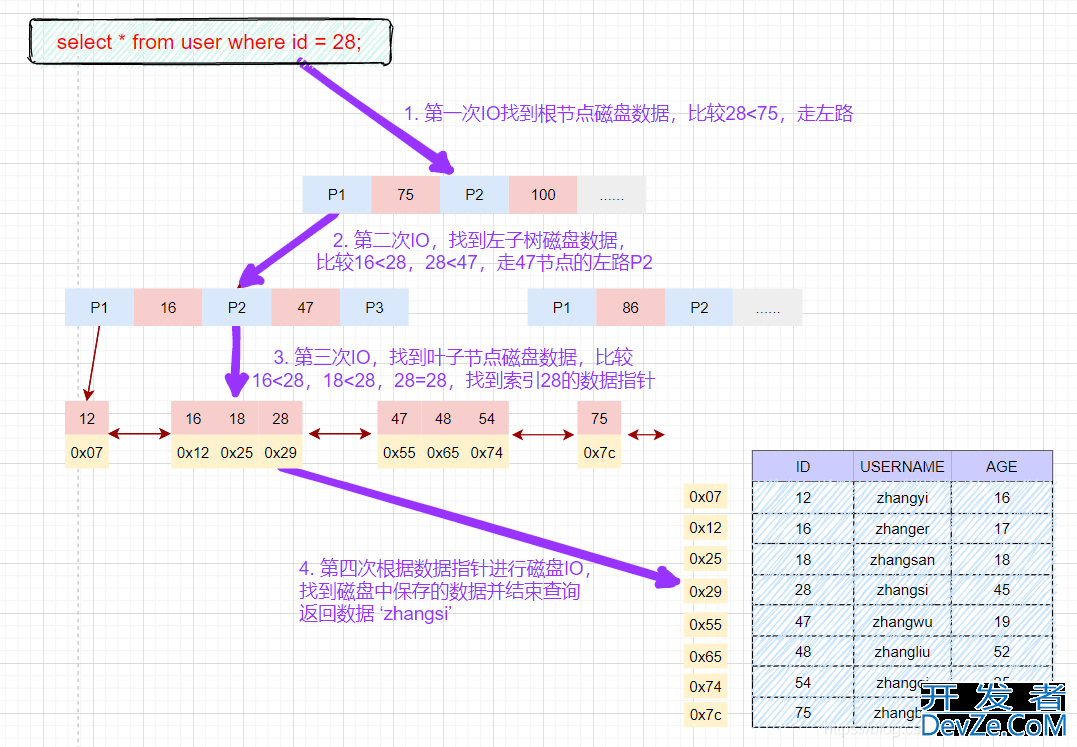The image size is (1077, 747).
Task: Click the P1 pointer cell before internal key 16
Action: [100, 308]
